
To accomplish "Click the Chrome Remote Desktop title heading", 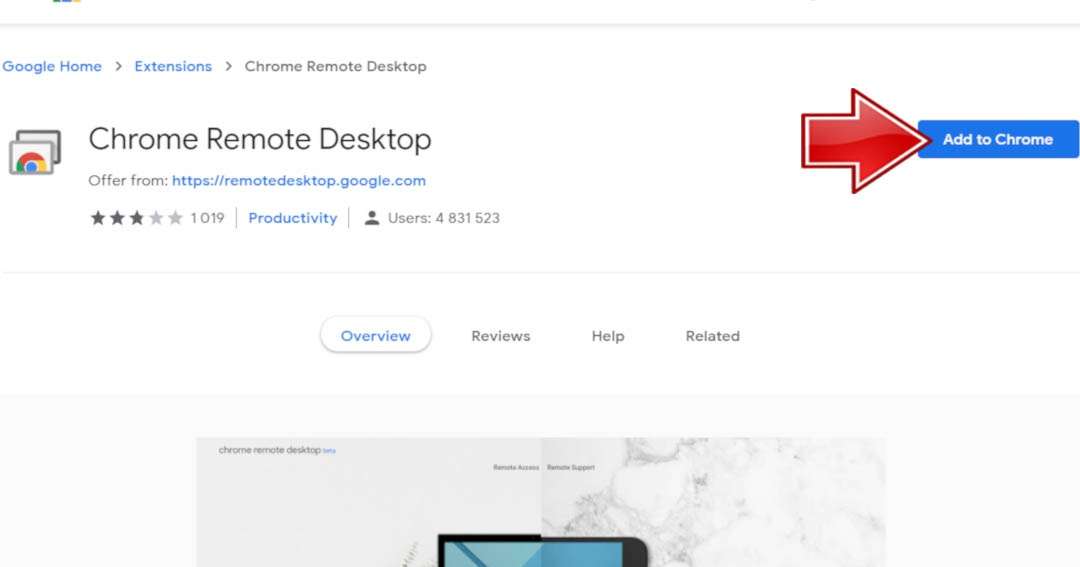I will (260, 139).
